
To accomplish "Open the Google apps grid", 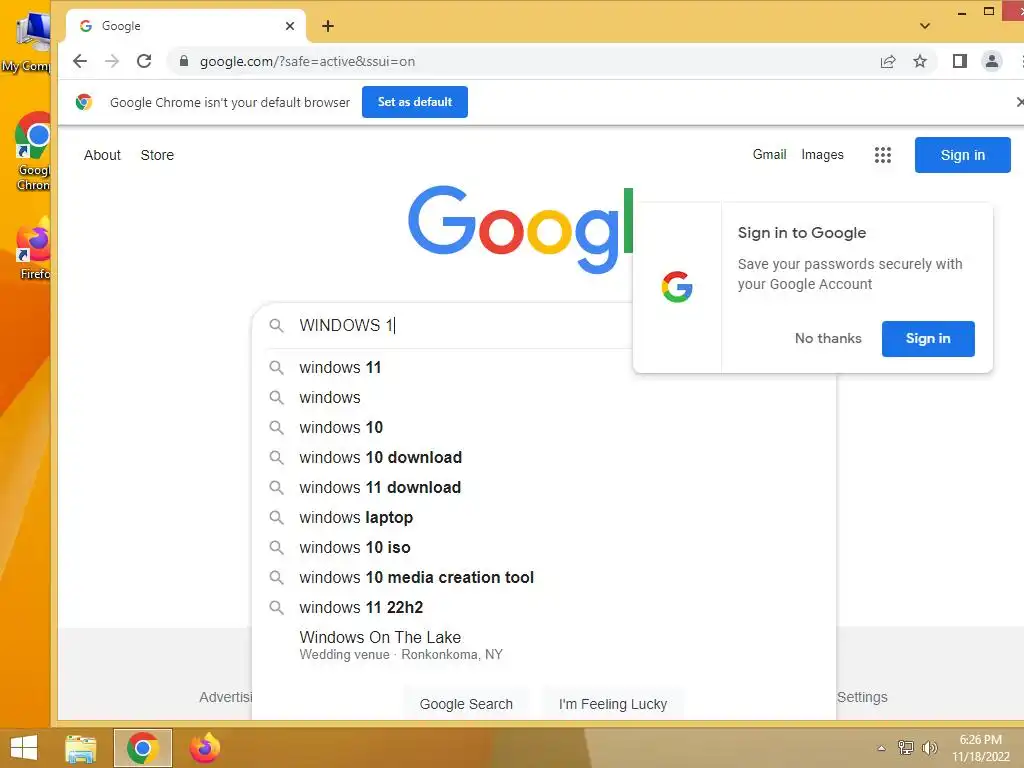I will click(x=883, y=155).
